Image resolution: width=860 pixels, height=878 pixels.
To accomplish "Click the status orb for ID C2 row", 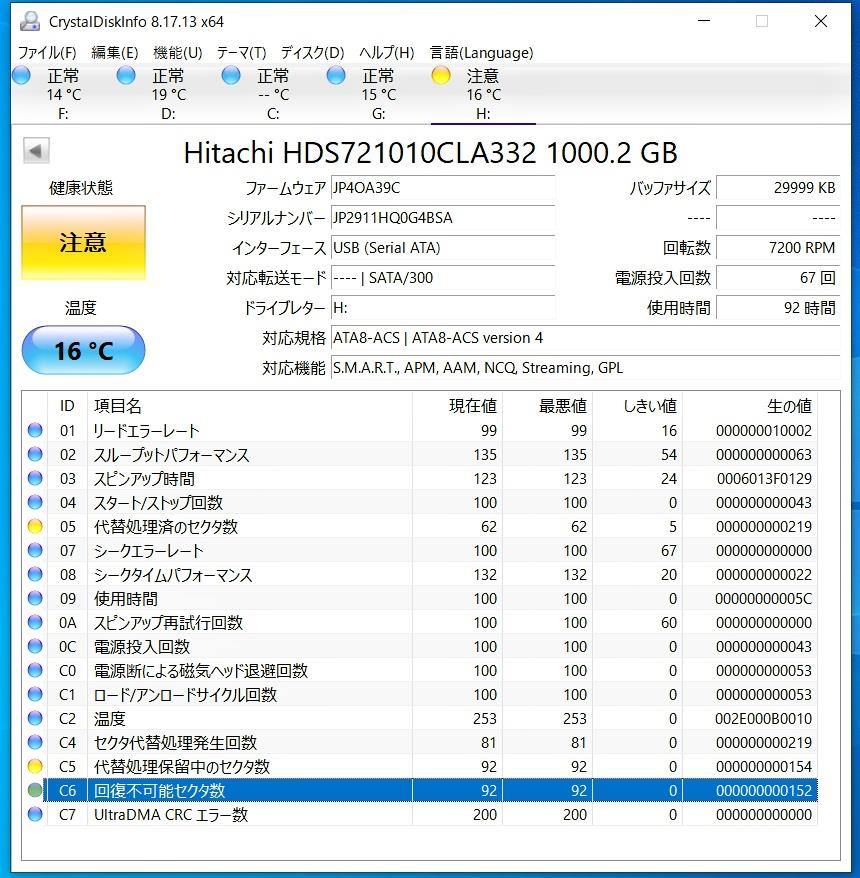I will pos(35,718).
